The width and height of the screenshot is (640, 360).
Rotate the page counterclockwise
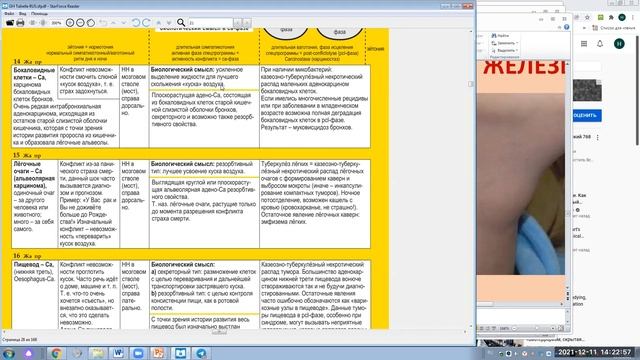136,23
